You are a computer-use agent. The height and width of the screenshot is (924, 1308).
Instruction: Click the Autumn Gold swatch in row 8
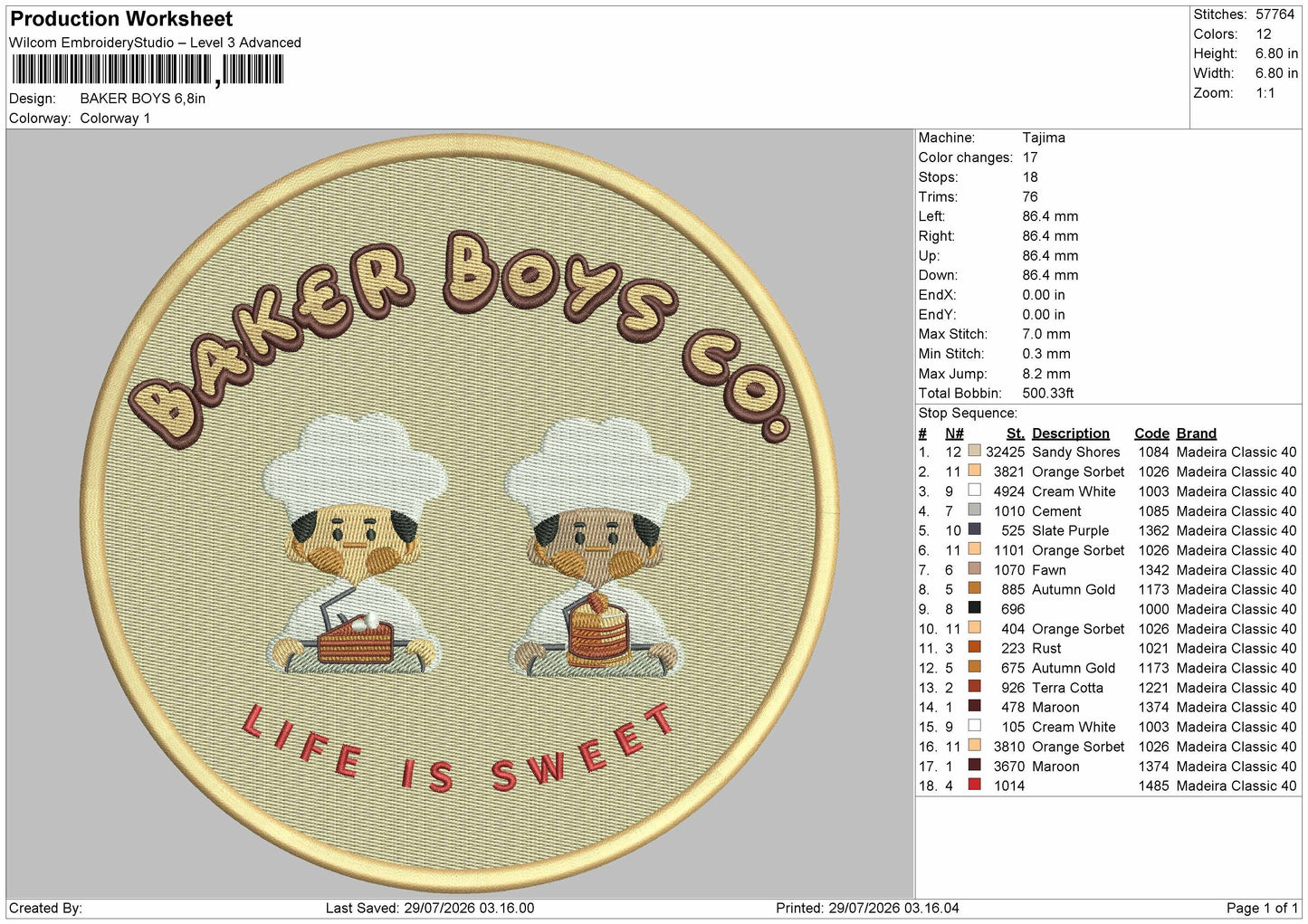point(974,588)
